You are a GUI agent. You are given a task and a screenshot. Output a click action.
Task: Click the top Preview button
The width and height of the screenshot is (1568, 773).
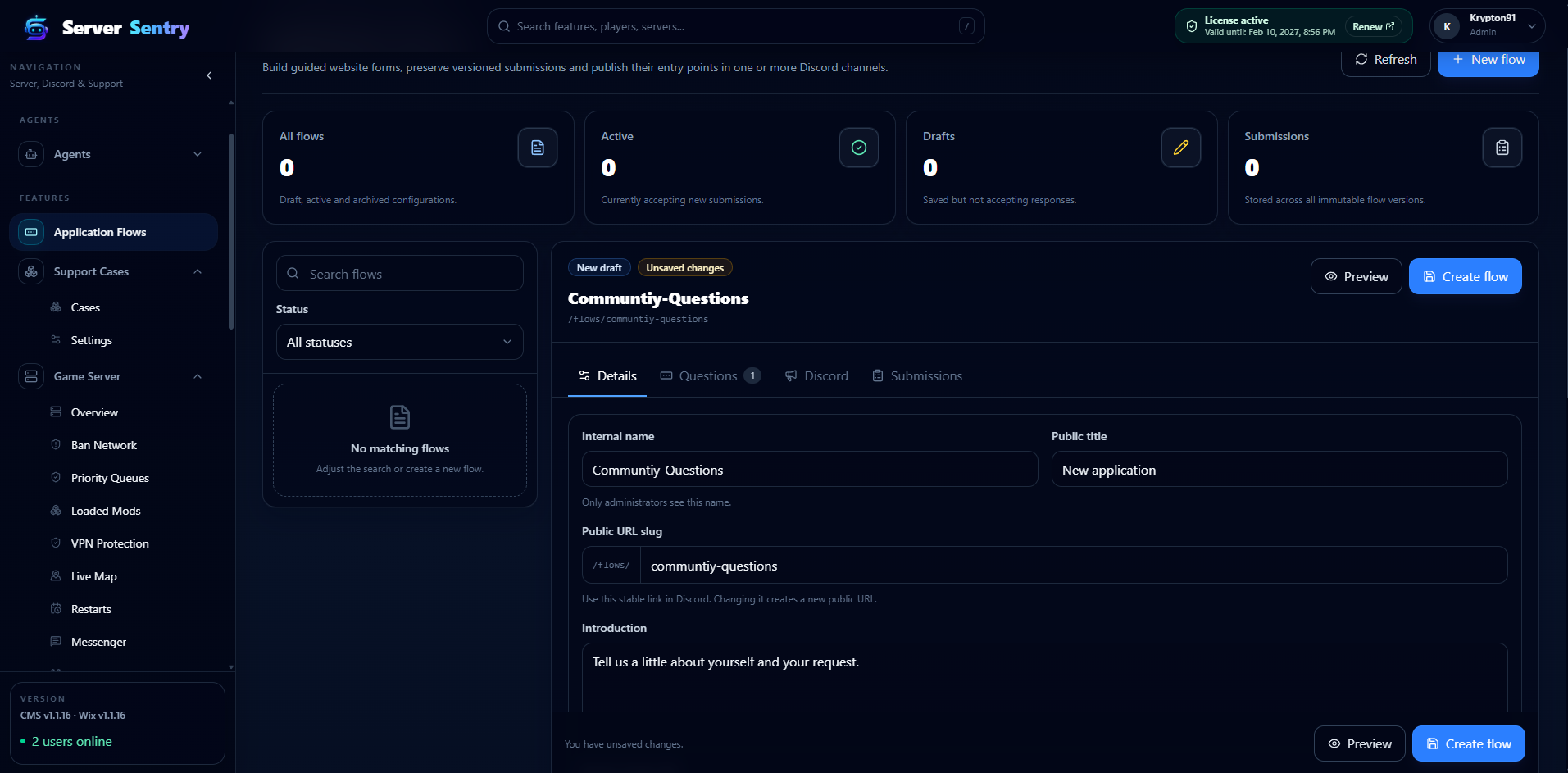tap(1357, 276)
